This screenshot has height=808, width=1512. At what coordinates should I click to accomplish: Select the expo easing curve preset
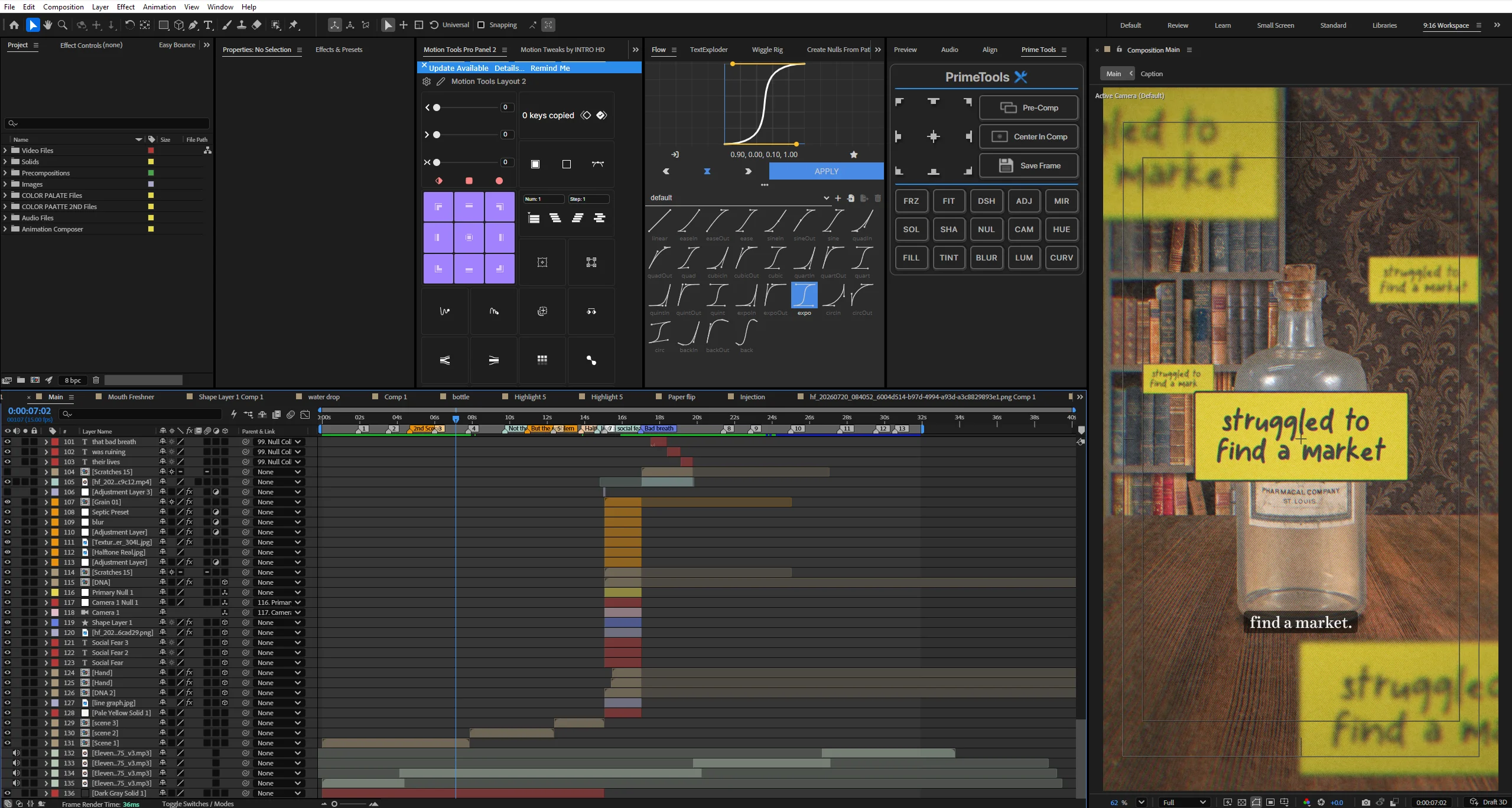(804, 295)
